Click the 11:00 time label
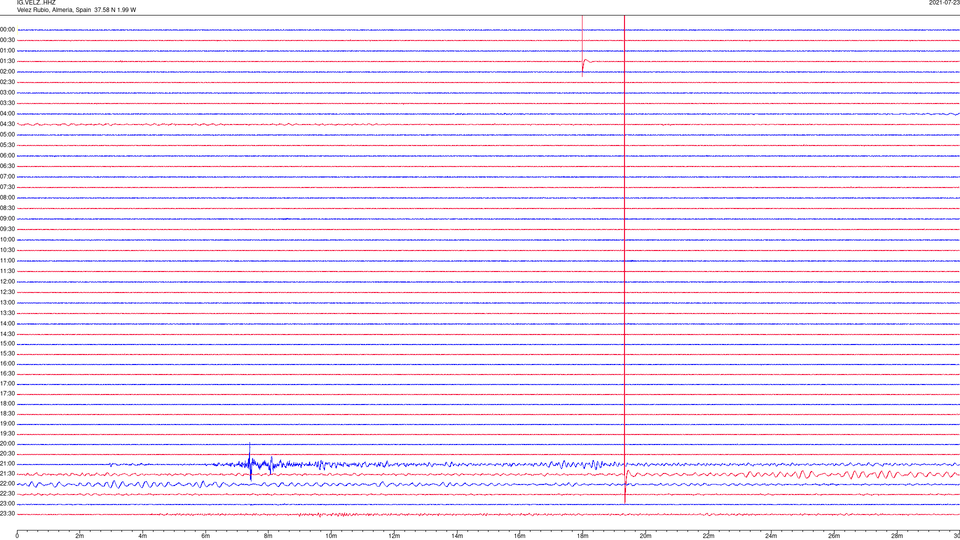 [7, 260]
